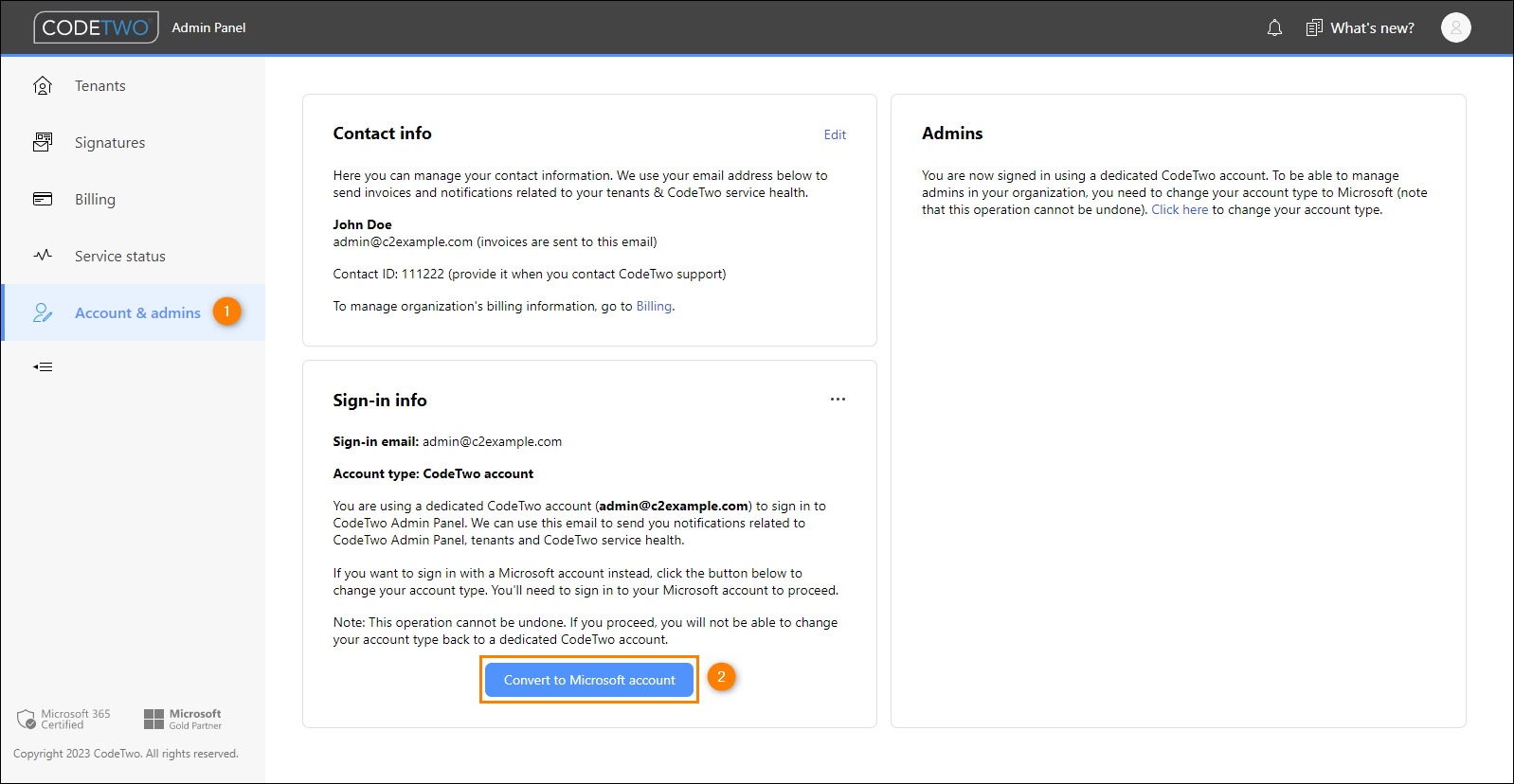
Task: Collapse the sidebar menu
Action: (x=43, y=366)
